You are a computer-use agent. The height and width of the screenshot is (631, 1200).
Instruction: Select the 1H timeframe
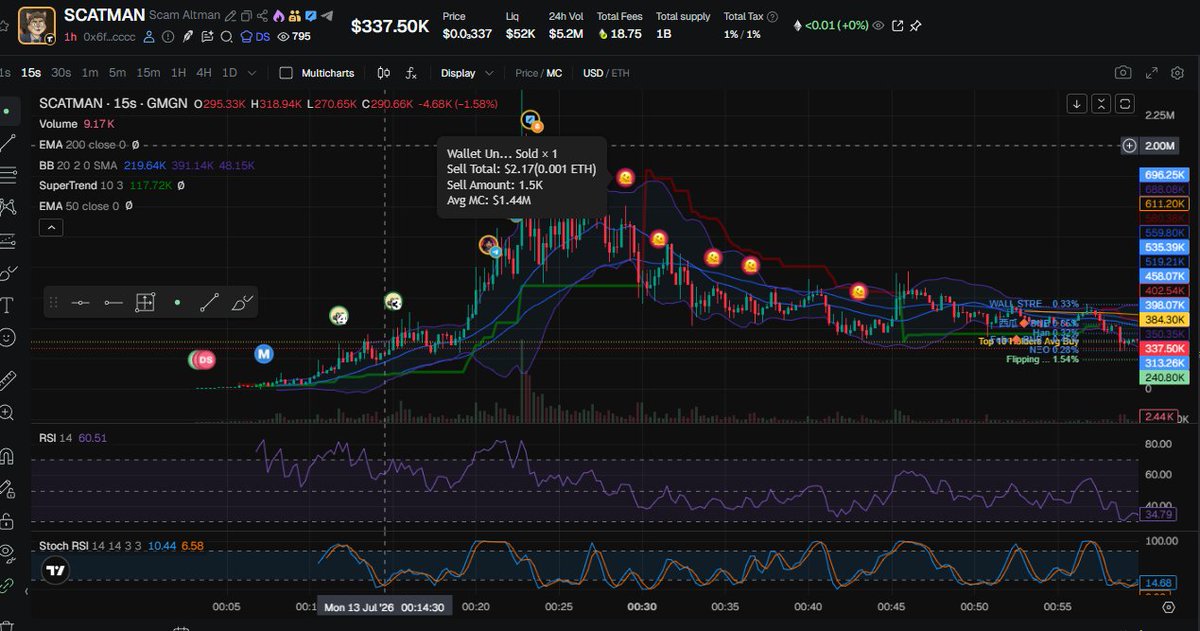[178, 73]
